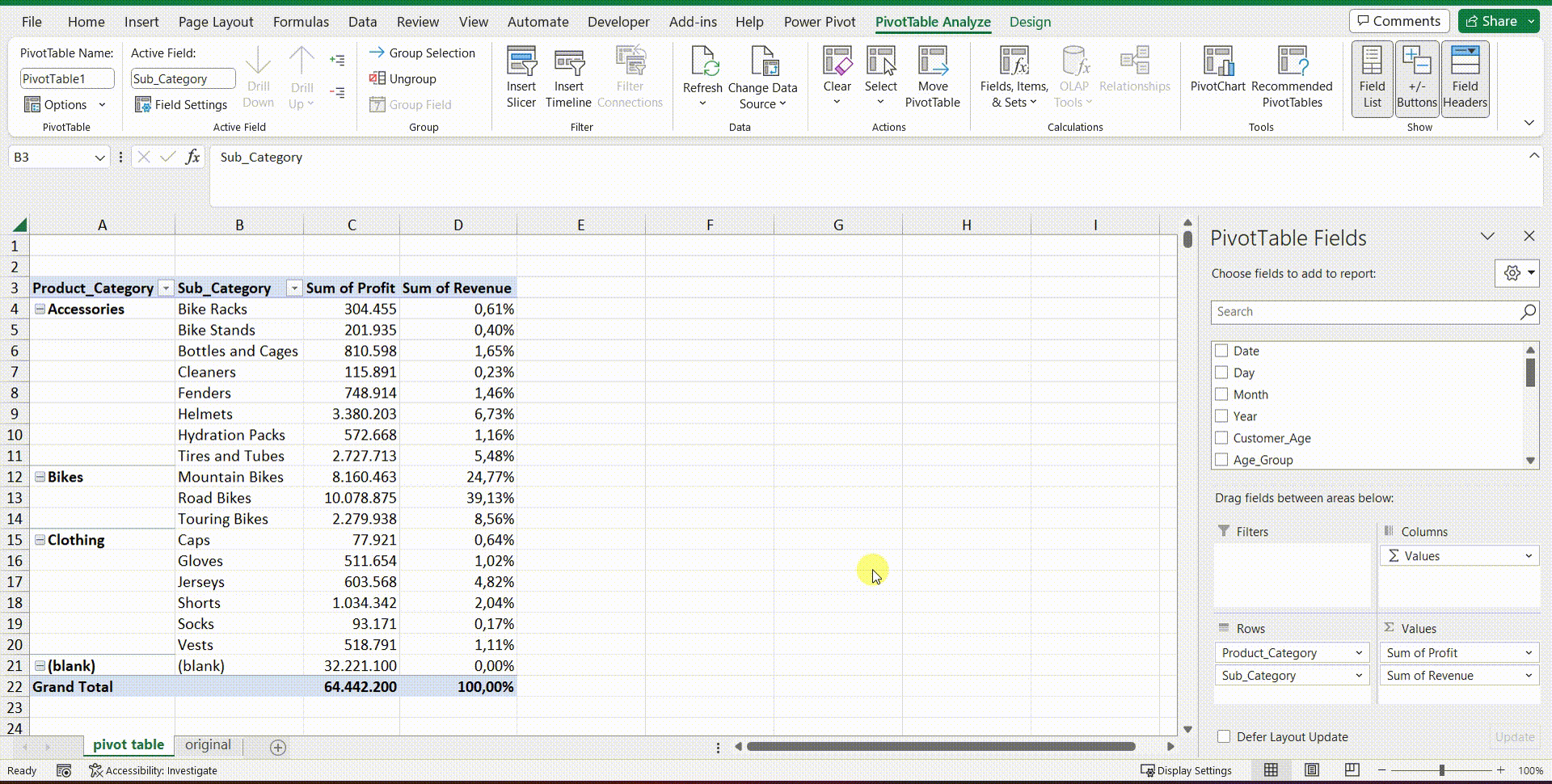Click the Insert Slicer icon
Image resolution: width=1552 pixels, height=784 pixels.
point(521,61)
